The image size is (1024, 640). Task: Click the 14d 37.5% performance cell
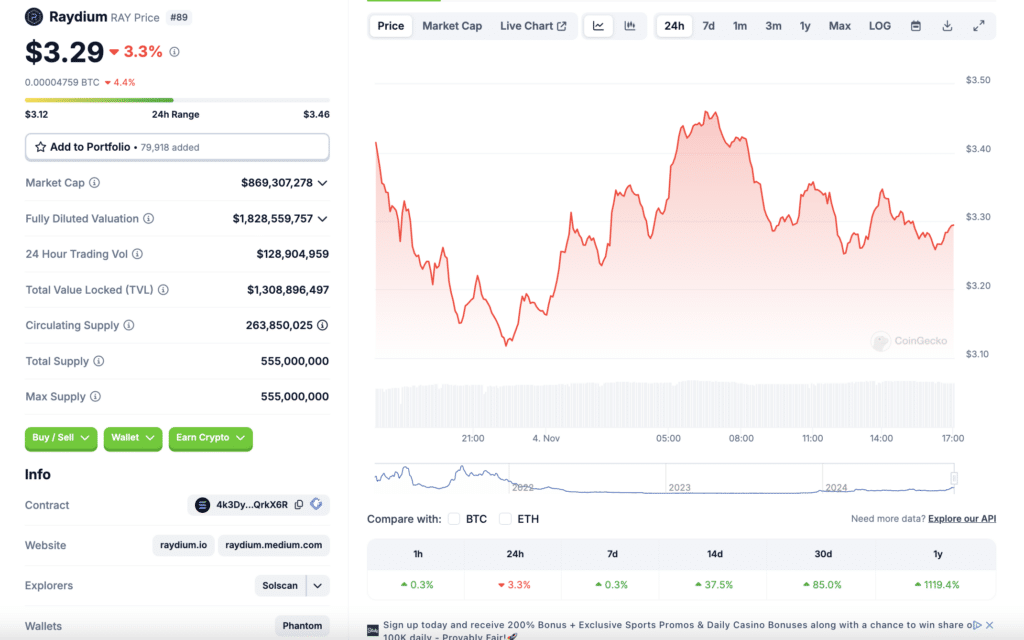point(714,584)
